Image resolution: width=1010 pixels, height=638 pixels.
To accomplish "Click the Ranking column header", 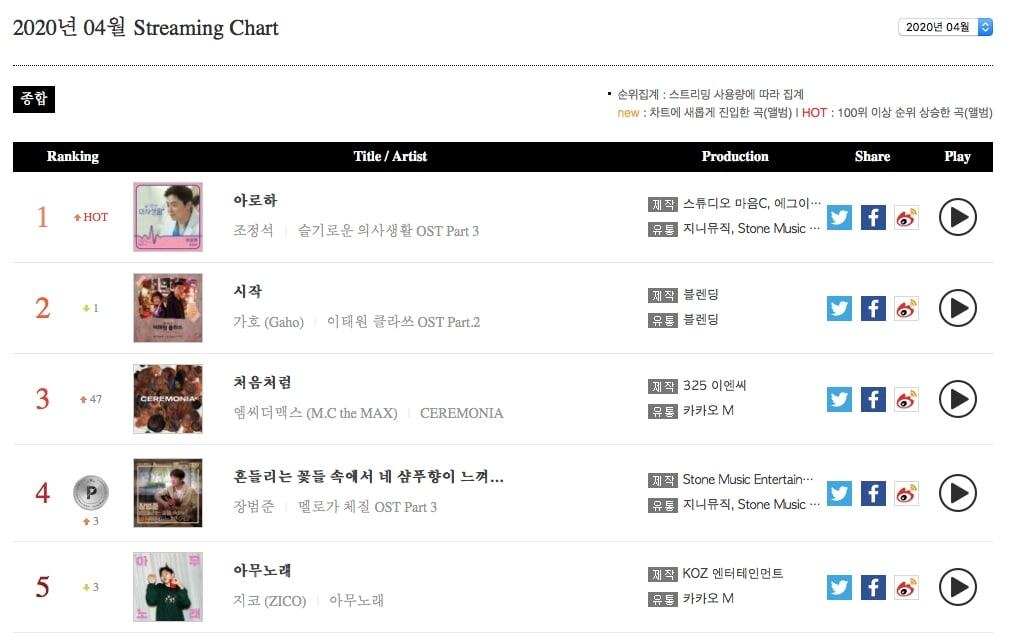I will click(x=73, y=156).
